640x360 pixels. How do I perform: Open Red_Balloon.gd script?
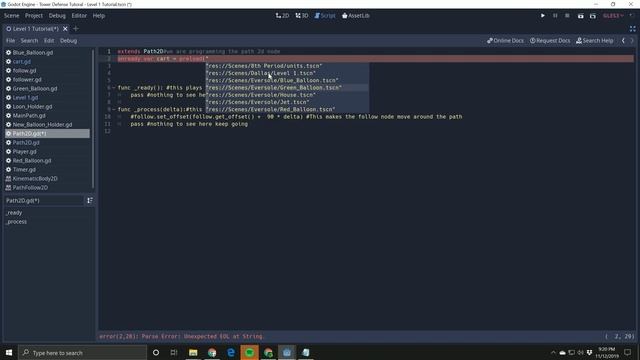[47, 160]
